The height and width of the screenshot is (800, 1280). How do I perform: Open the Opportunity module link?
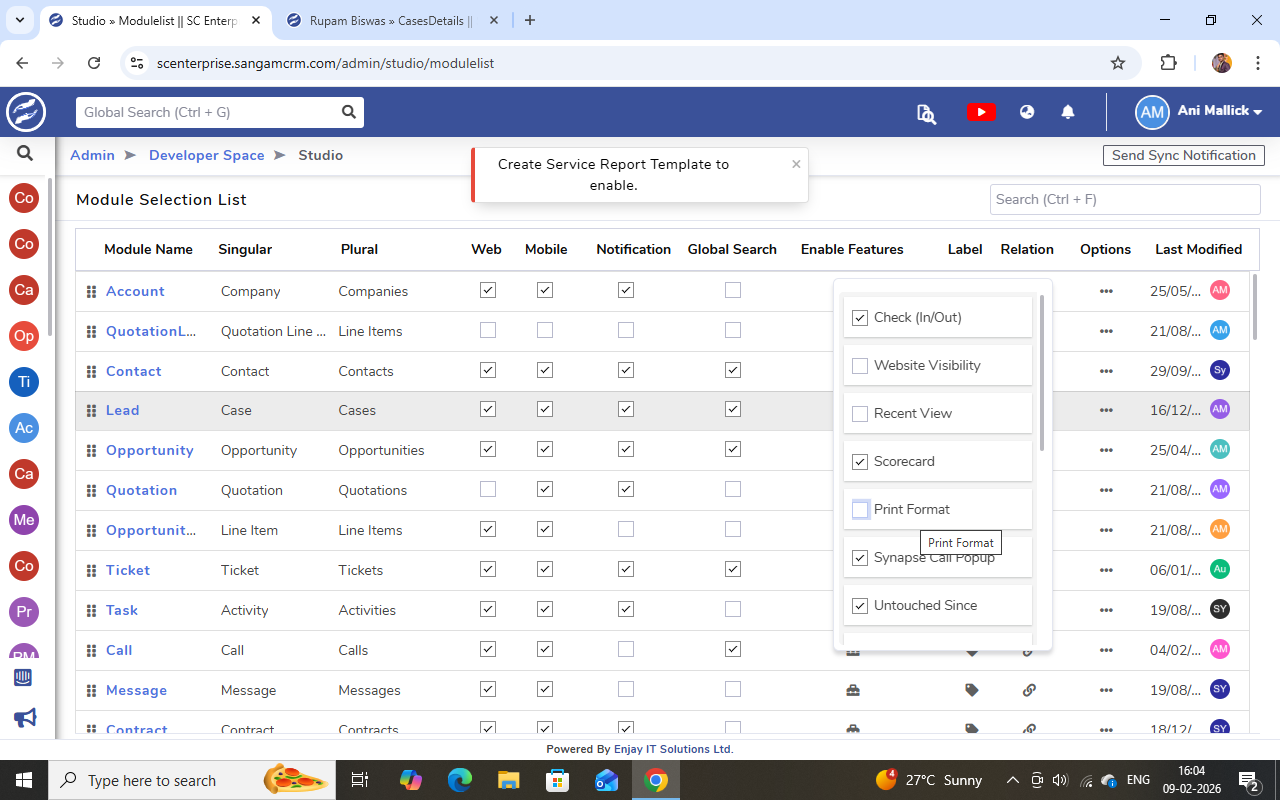149,450
